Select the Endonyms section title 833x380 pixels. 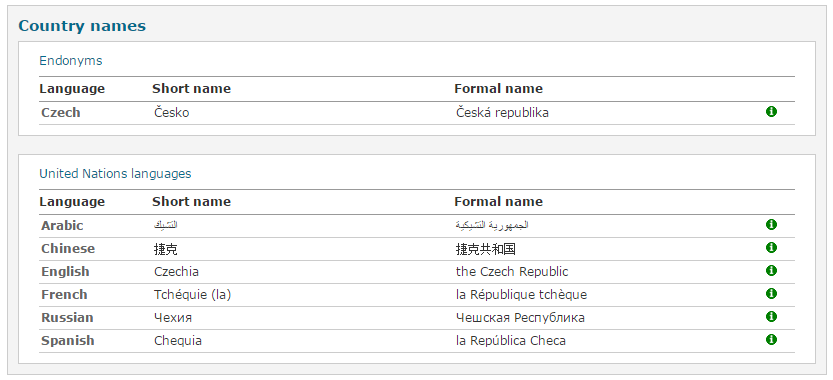point(71,61)
